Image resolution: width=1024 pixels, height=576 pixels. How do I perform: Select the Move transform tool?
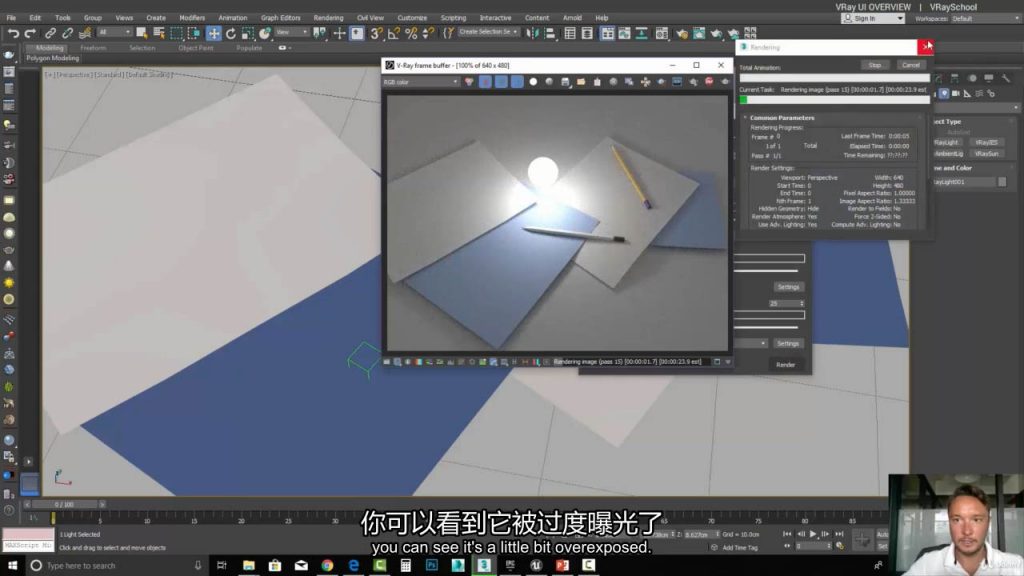(214, 33)
